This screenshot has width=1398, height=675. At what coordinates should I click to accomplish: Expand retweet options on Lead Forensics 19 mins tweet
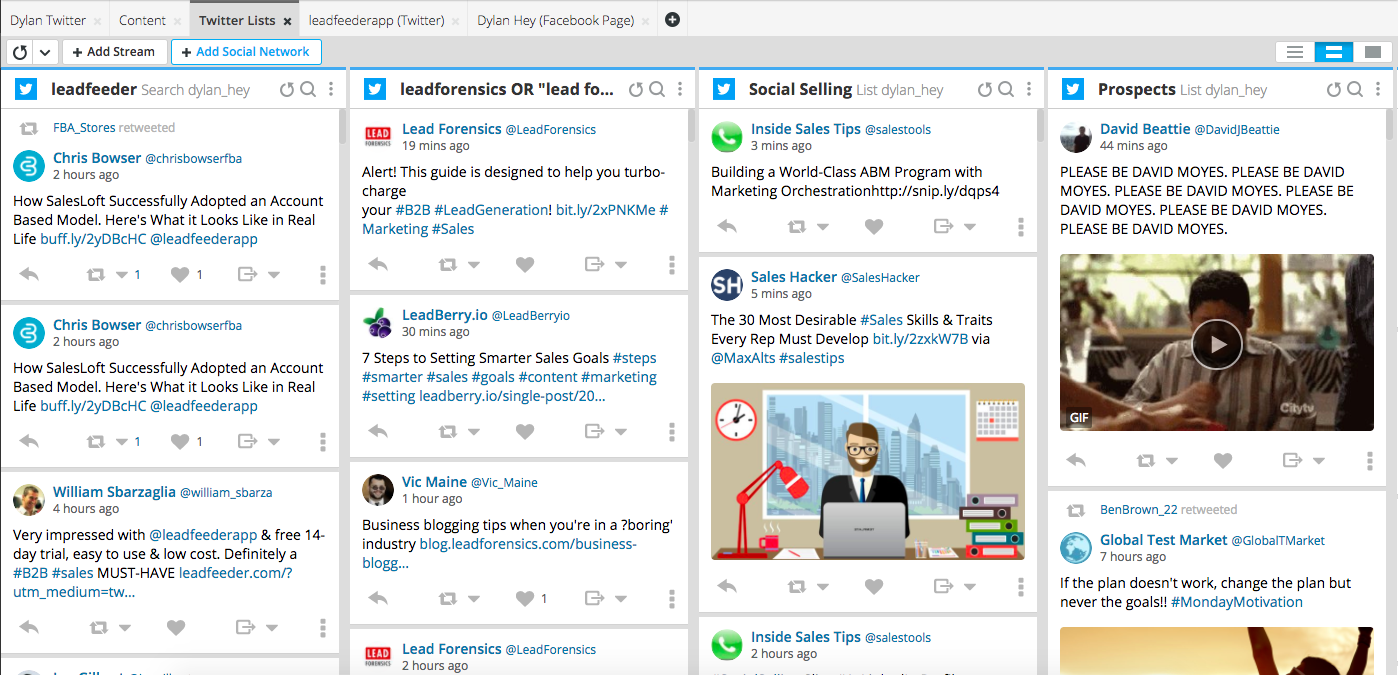pos(474,266)
